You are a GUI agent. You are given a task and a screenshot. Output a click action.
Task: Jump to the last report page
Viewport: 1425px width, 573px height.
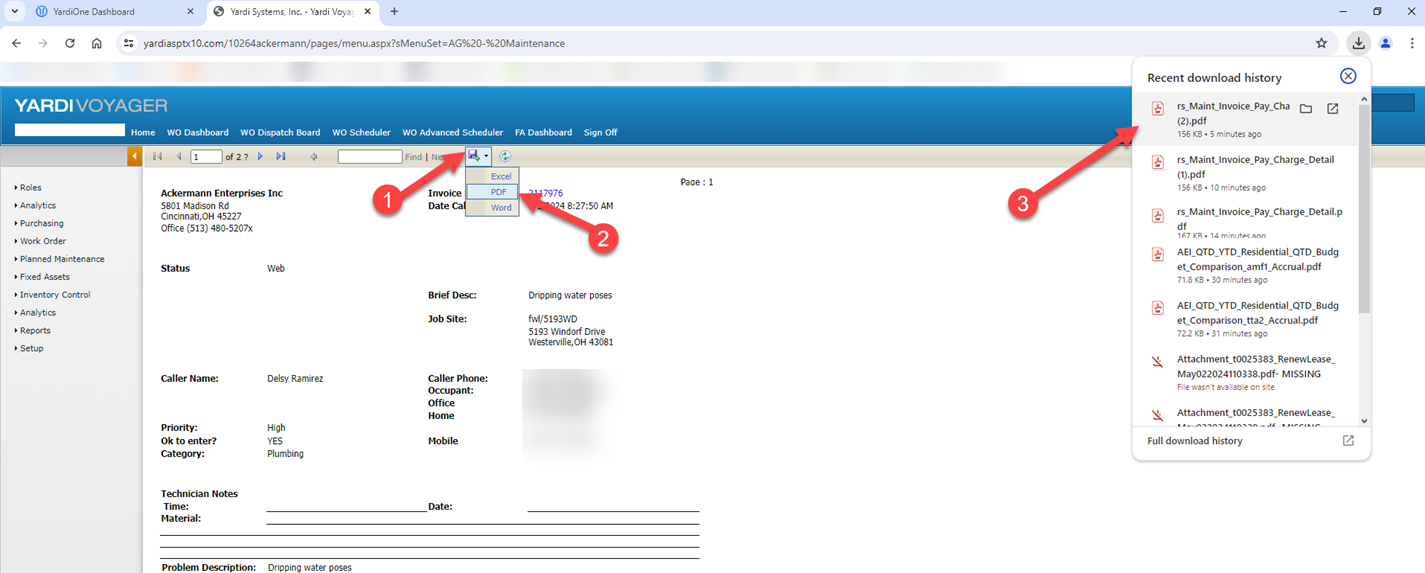pos(281,157)
